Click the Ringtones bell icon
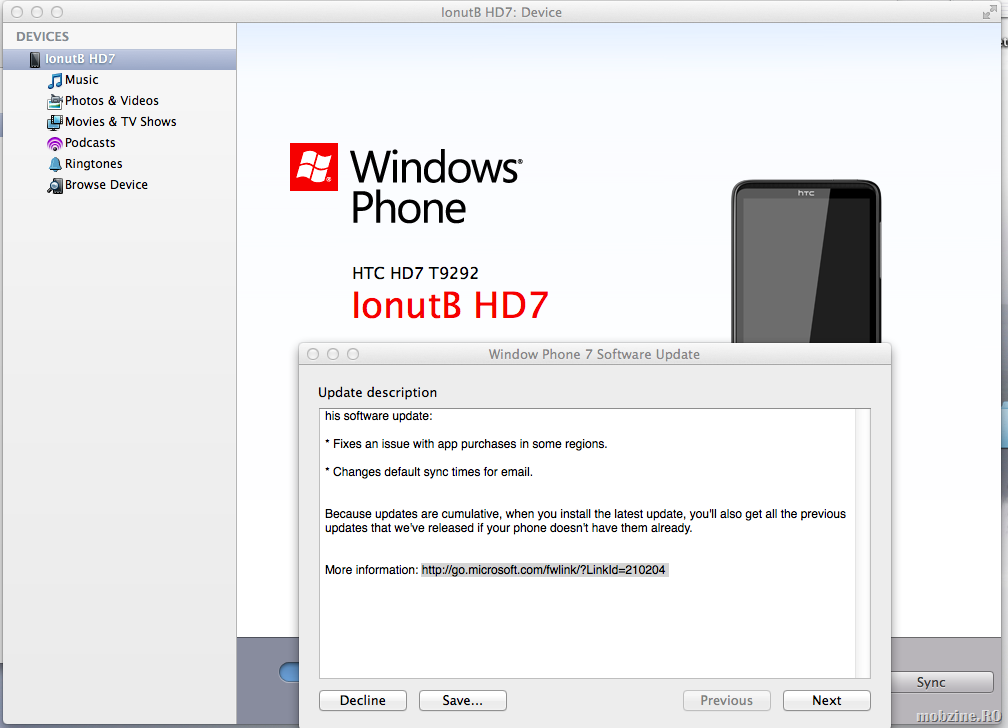Image resolution: width=1008 pixels, height=728 pixels. (55, 164)
